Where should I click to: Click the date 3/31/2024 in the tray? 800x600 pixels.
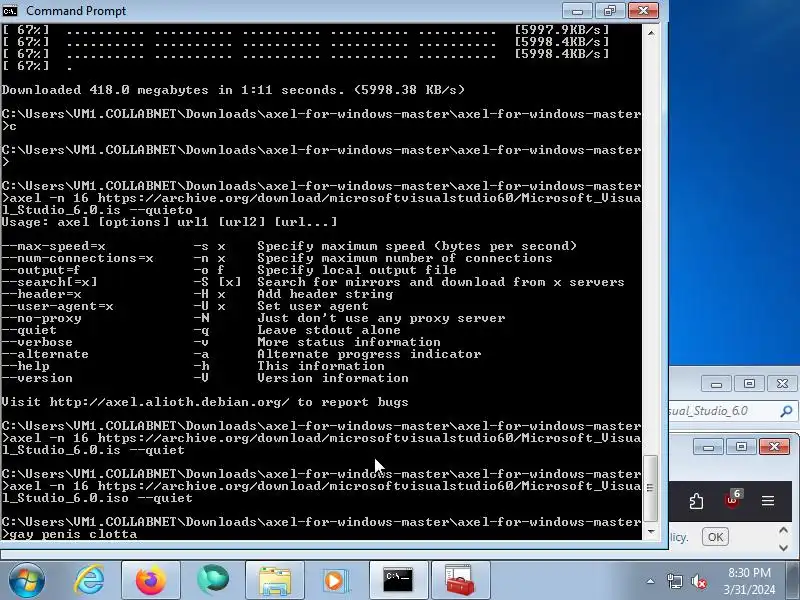point(749,590)
